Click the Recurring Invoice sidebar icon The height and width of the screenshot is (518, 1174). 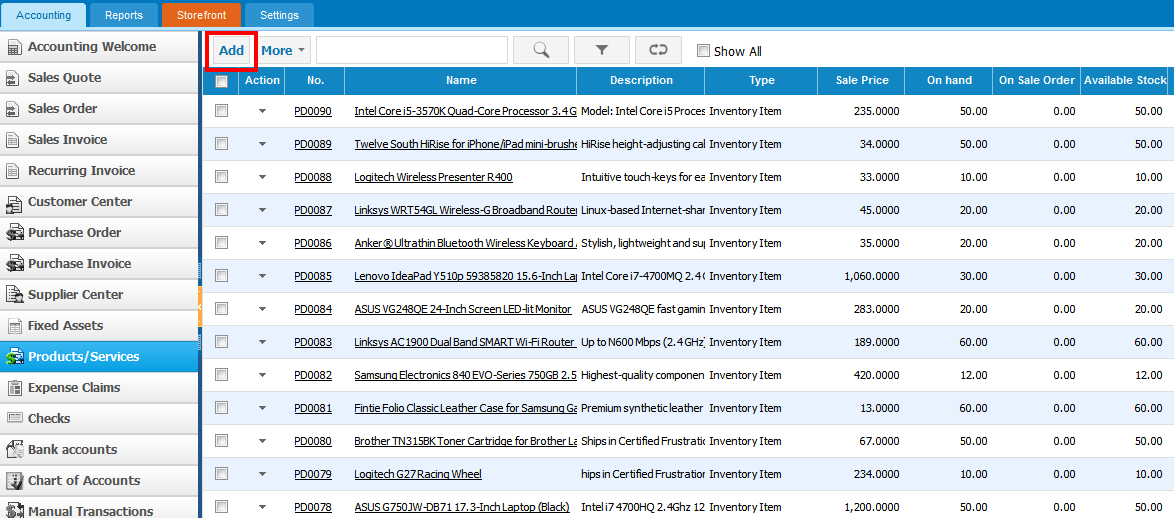[14, 171]
